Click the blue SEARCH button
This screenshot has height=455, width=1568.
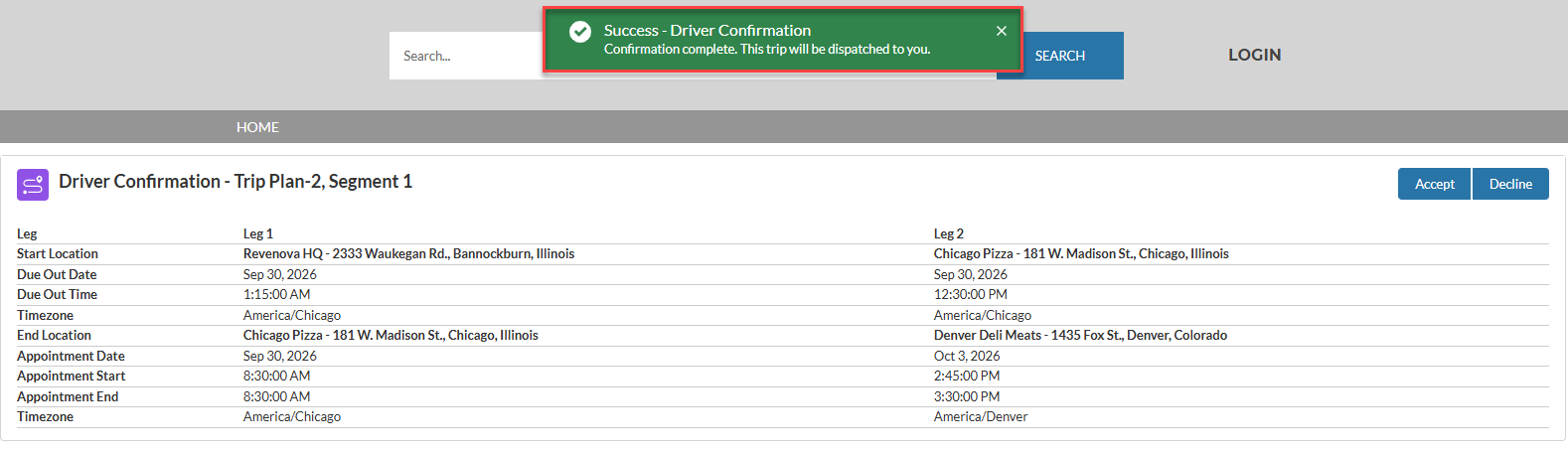(x=1060, y=56)
